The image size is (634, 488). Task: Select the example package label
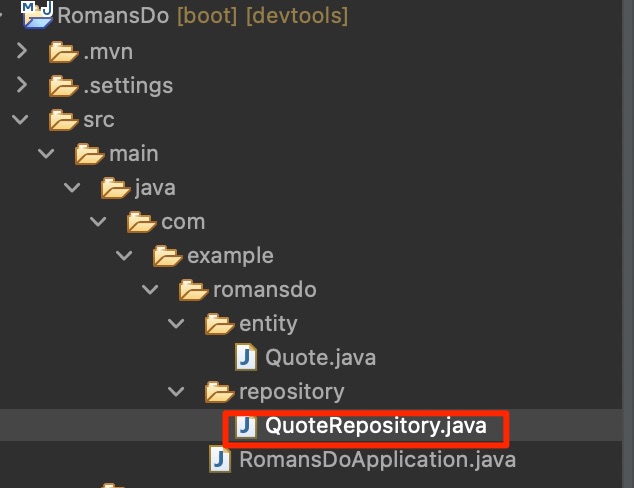[230, 256]
